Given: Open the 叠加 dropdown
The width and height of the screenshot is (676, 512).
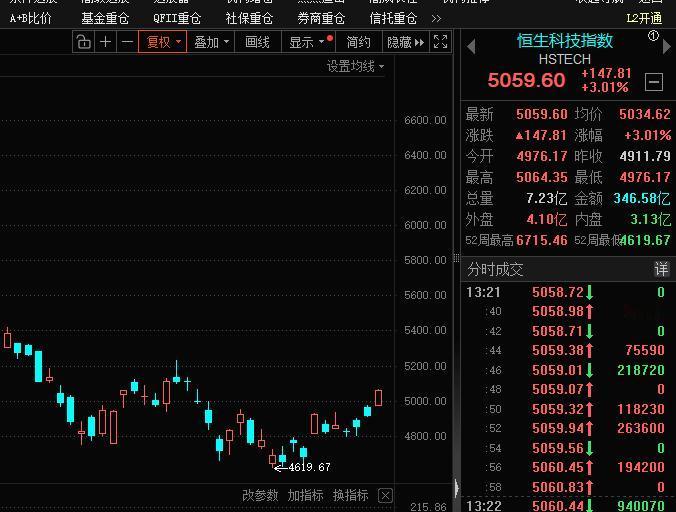Looking at the screenshot, I should click(x=211, y=42).
